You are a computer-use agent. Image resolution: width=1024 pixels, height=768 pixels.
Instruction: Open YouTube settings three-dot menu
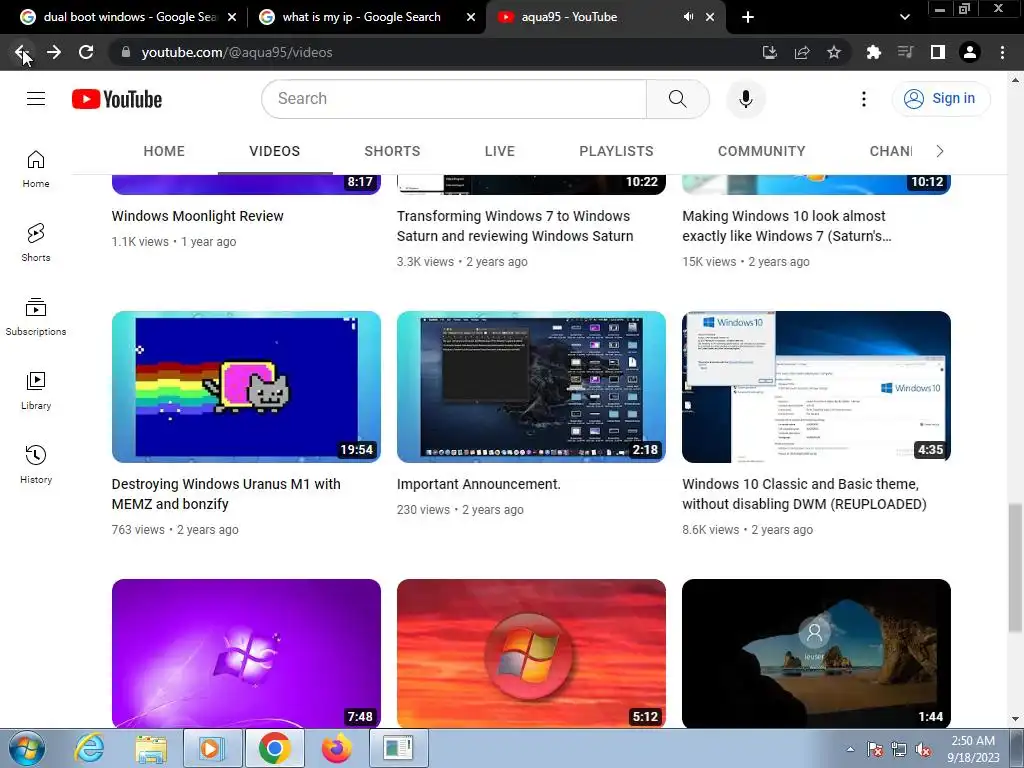coord(863,99)
